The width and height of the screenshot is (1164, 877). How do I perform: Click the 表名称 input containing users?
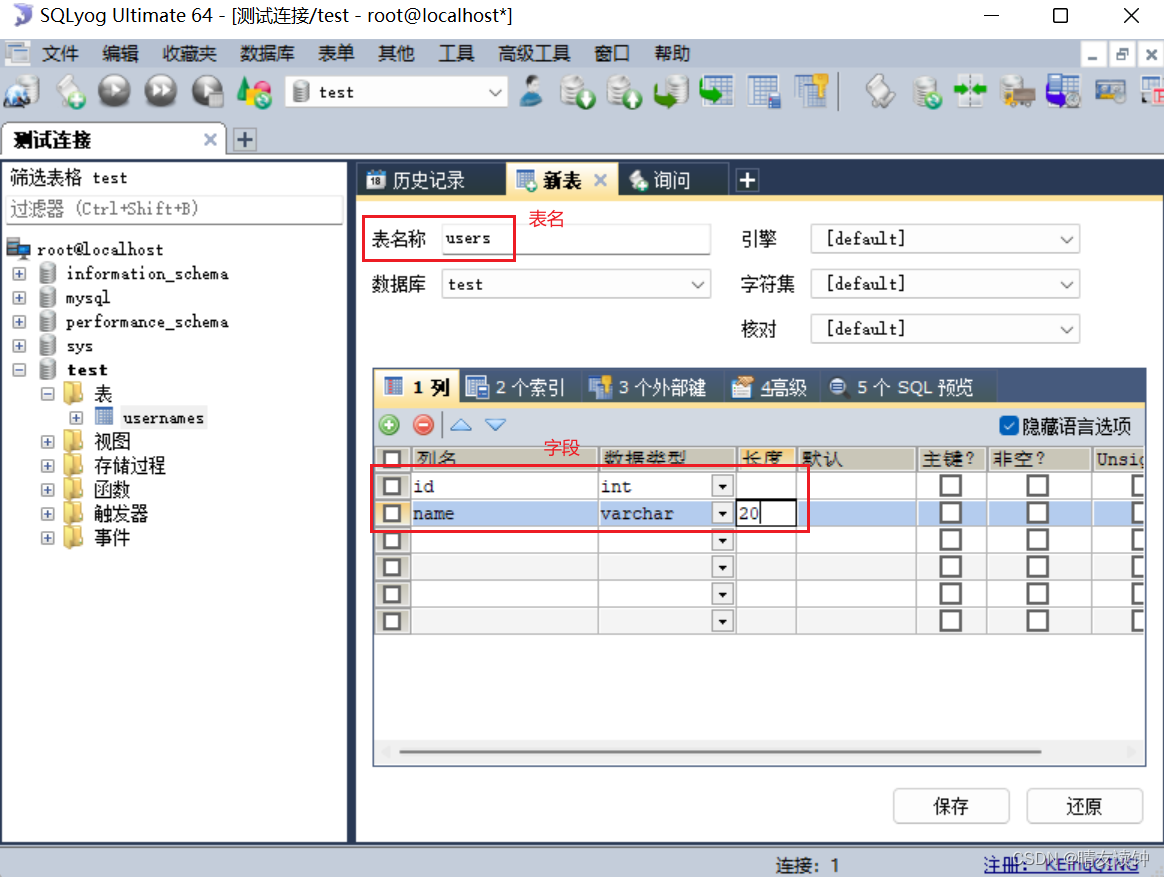click(x=576, y=238)
